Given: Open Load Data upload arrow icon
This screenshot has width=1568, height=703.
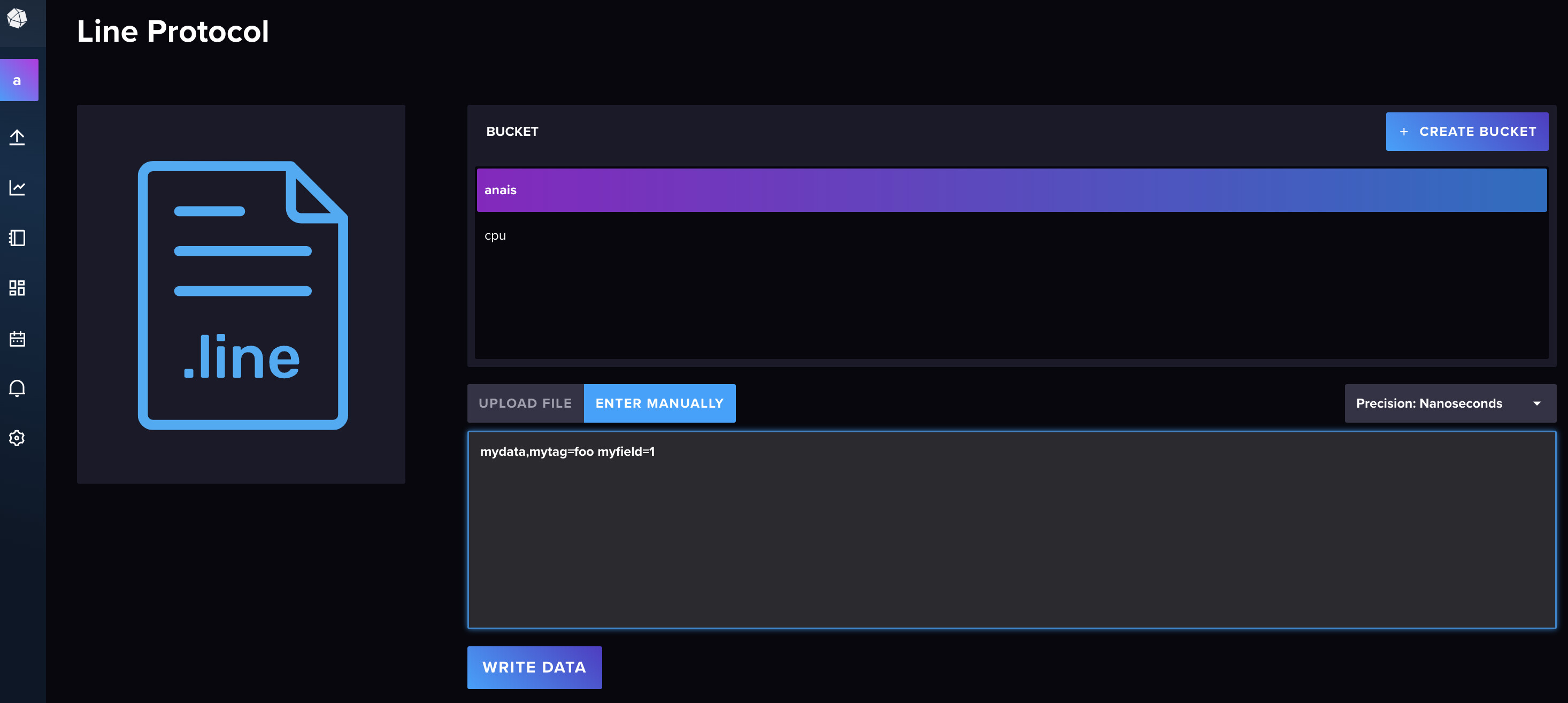Looking at the screenshot, I should click(17, 137).
